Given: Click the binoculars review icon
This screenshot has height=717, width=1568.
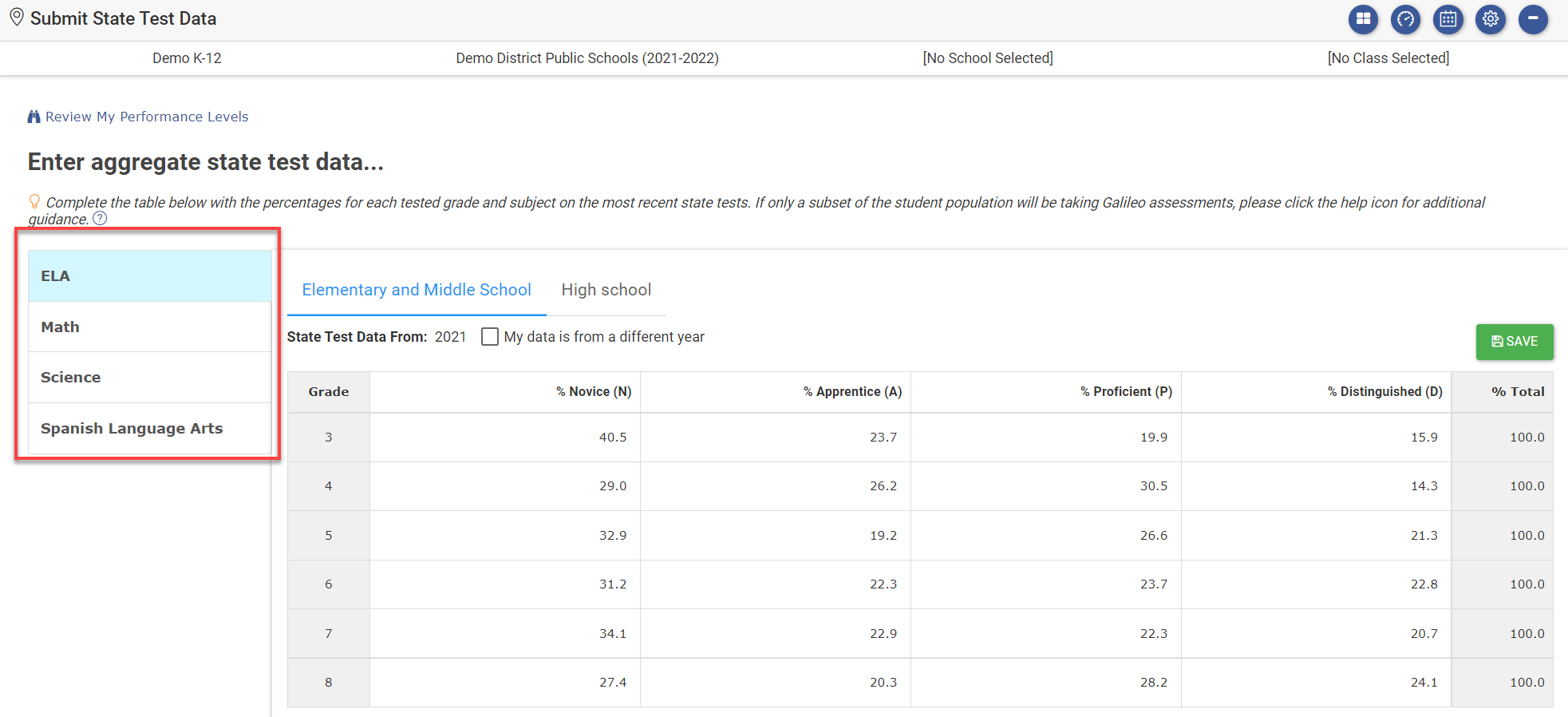Looking at the screenshot, I should point(34,117).
